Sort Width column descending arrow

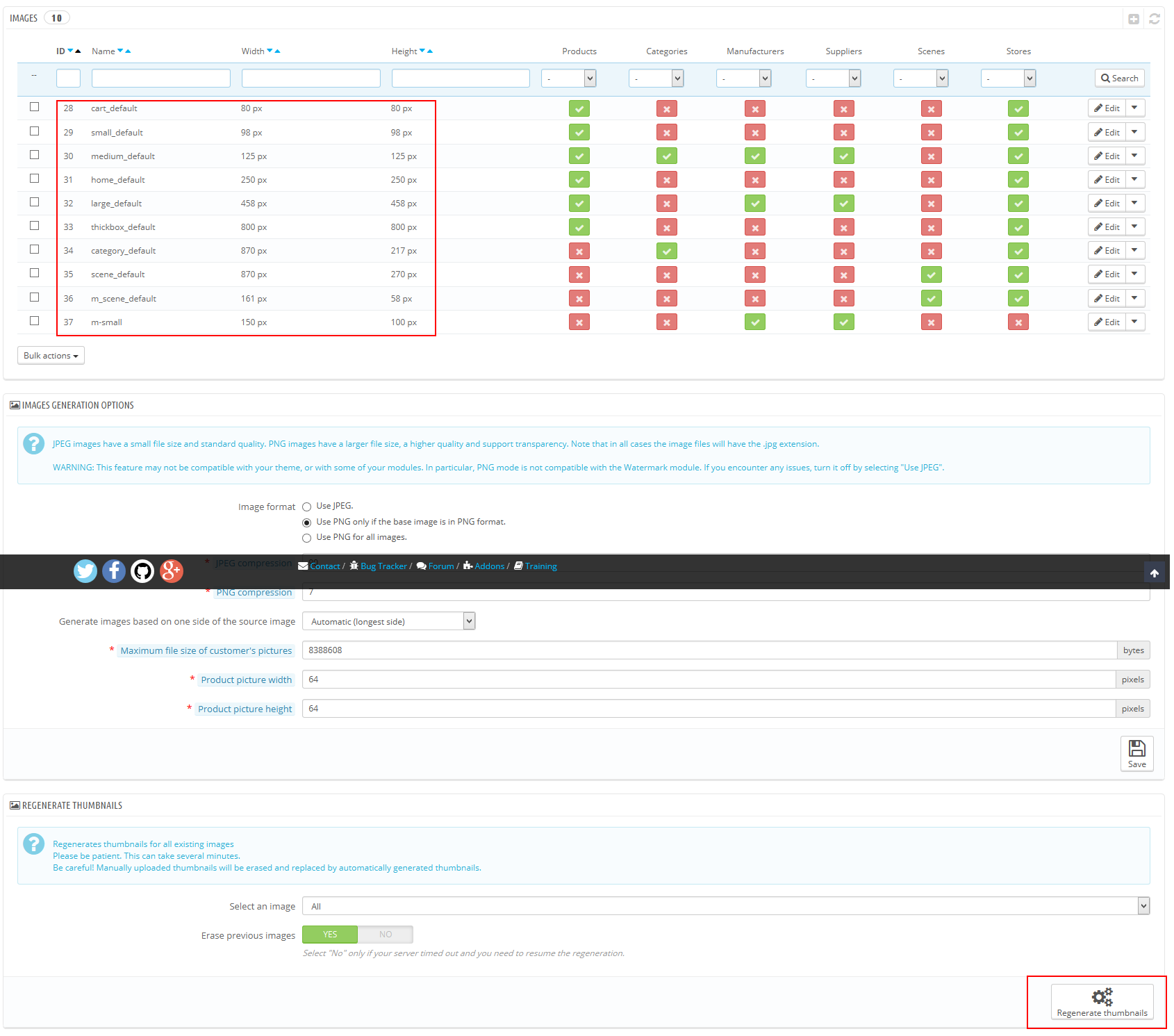click(x=270, y=51)
